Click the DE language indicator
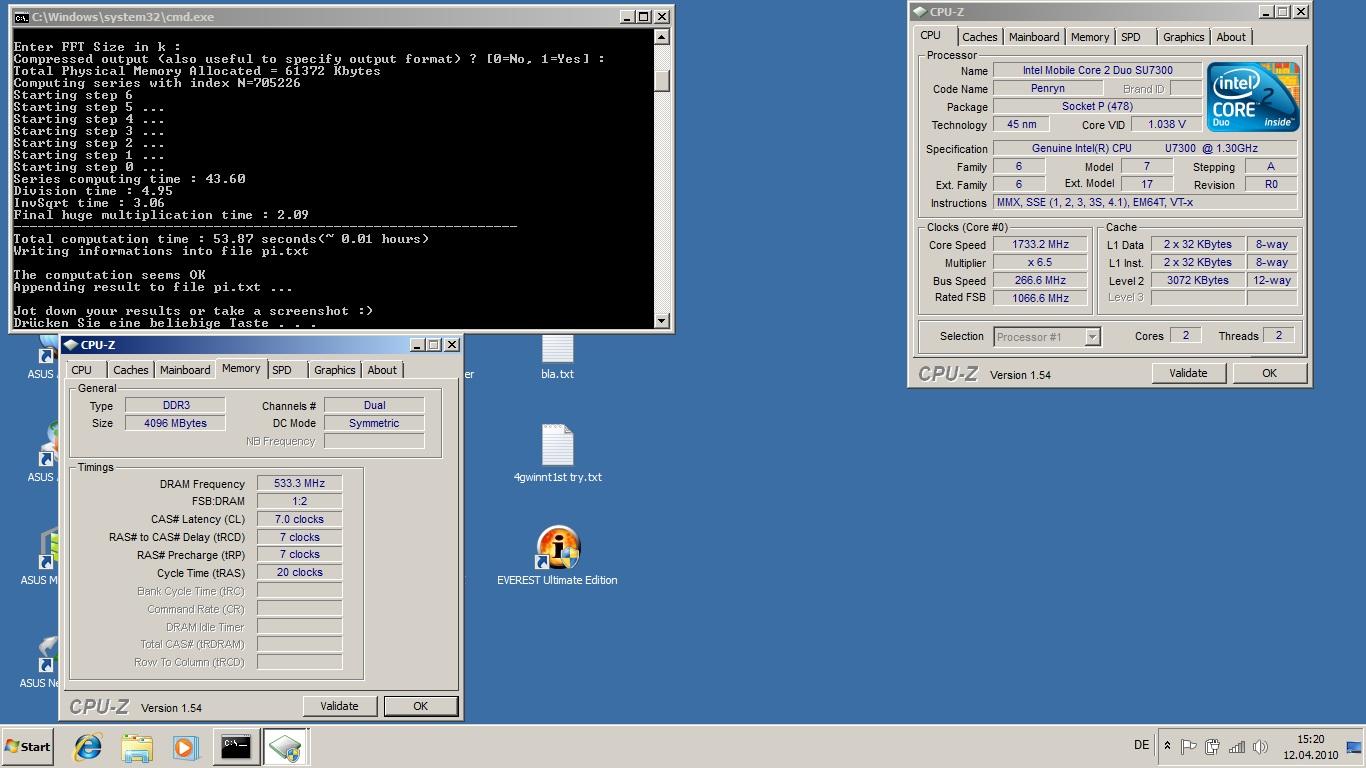Screen dimensions: 1366x768 pyautogui.click(x=1142, y=745)
